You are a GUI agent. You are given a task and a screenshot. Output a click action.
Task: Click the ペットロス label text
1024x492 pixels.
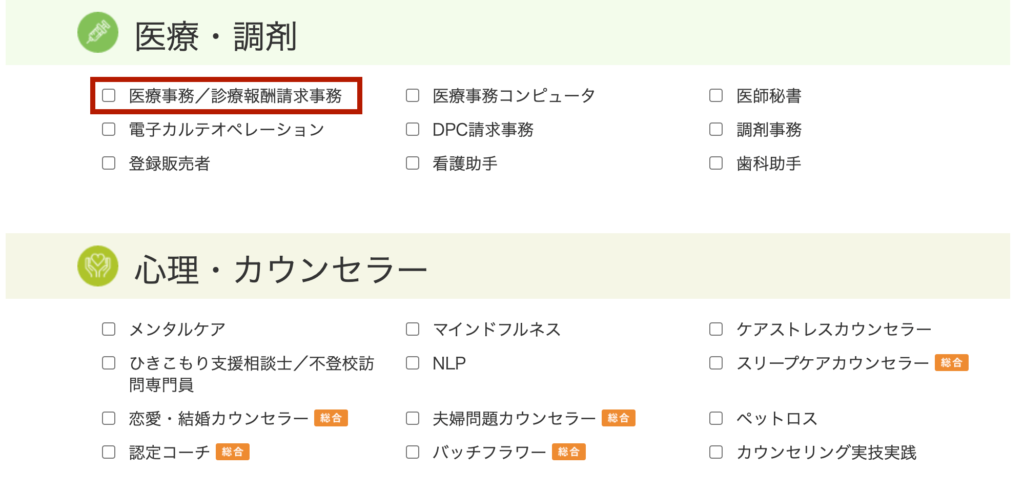777,418
